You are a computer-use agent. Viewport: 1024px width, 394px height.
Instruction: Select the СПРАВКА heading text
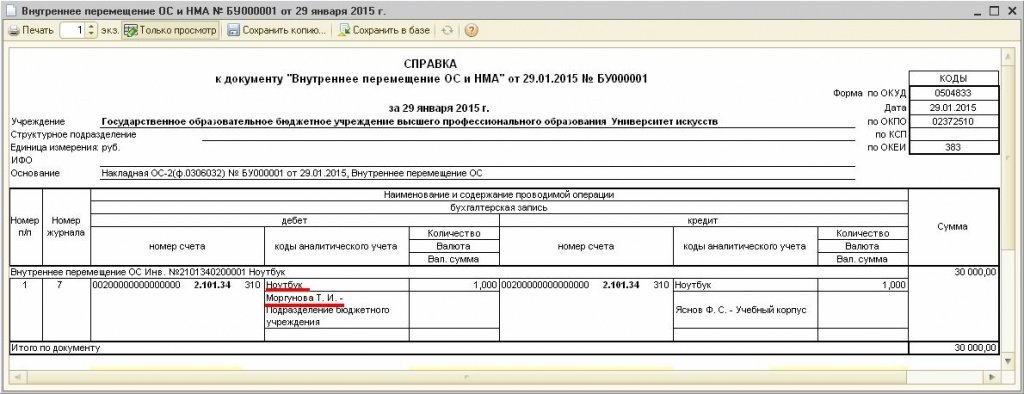430,64
